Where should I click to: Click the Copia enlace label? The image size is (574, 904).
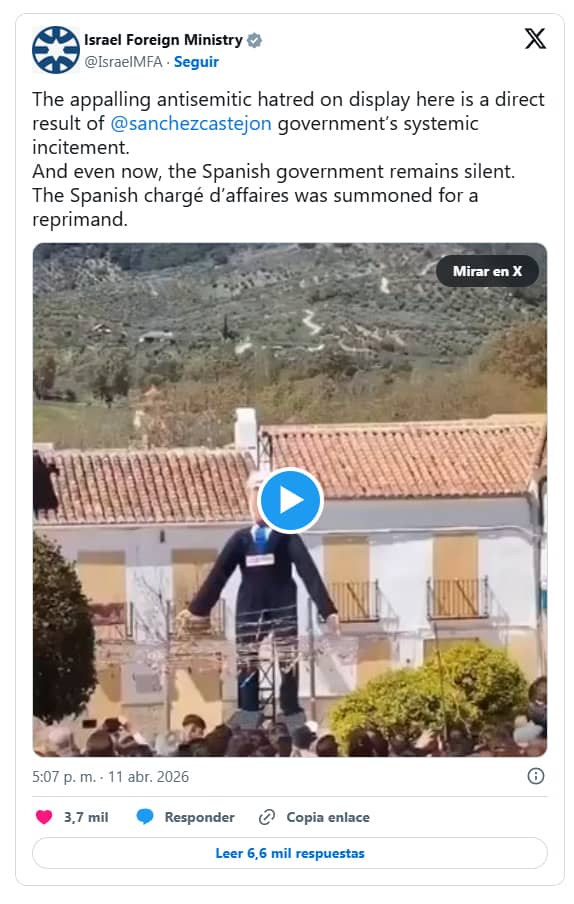328,817
